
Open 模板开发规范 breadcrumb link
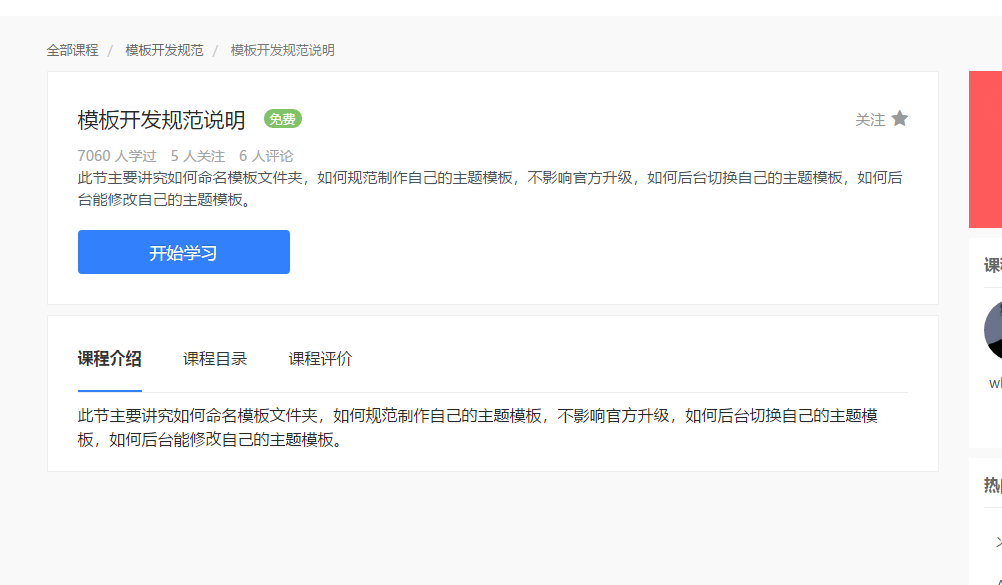click(164, 50)
